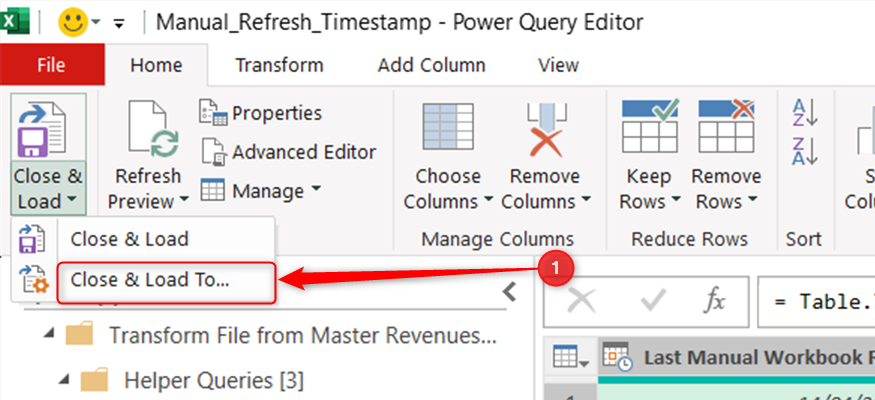Click the fx function icon

click(714, 302)
